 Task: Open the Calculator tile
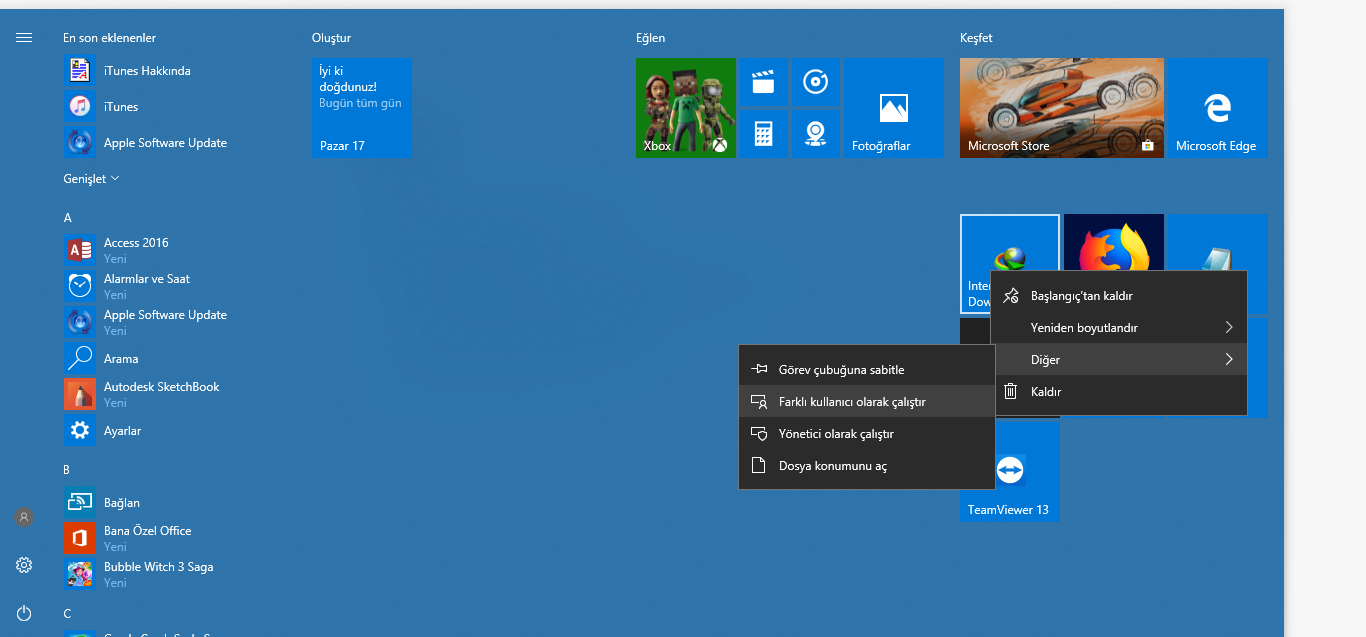pyautogui.click(x=763, y=133)
